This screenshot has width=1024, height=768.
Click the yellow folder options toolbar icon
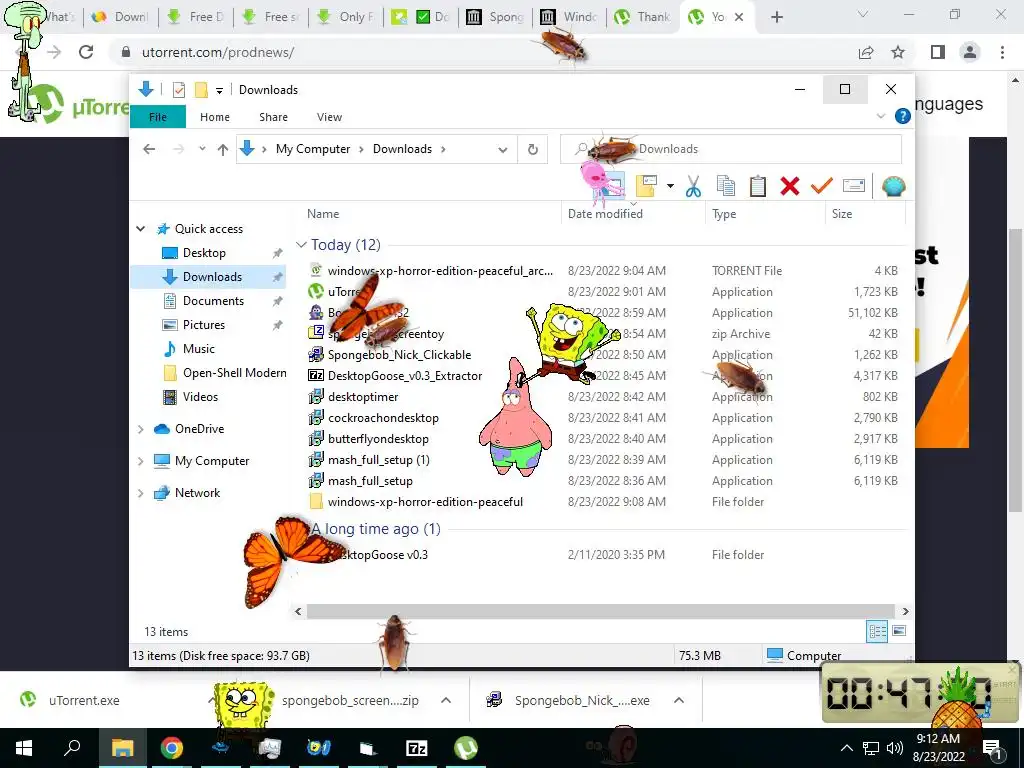pyautogui.click(x=646, y=186)
